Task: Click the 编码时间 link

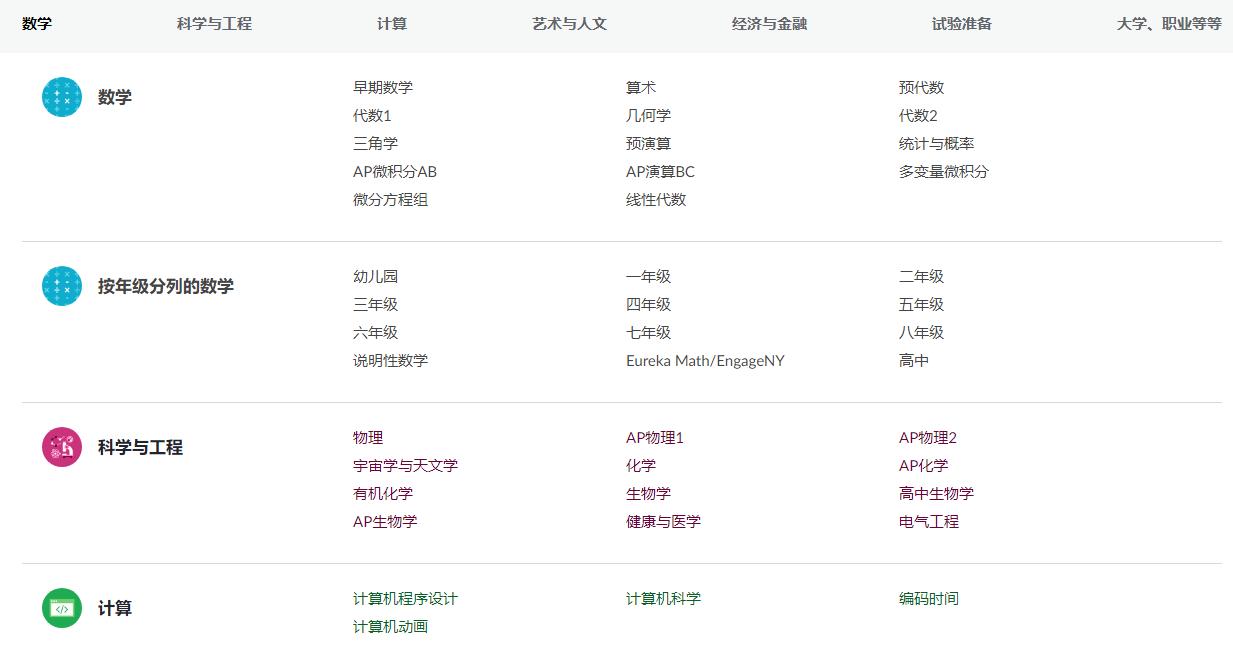Action: (x=928, y=598)
